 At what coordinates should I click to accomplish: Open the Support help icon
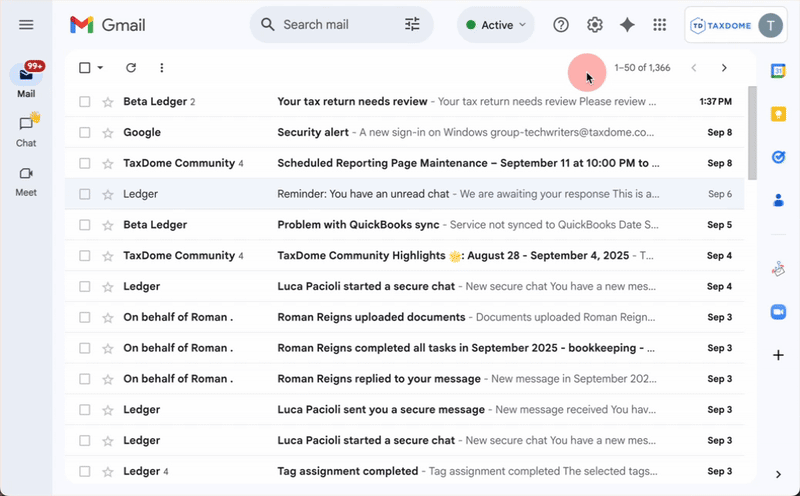point(561,25)
